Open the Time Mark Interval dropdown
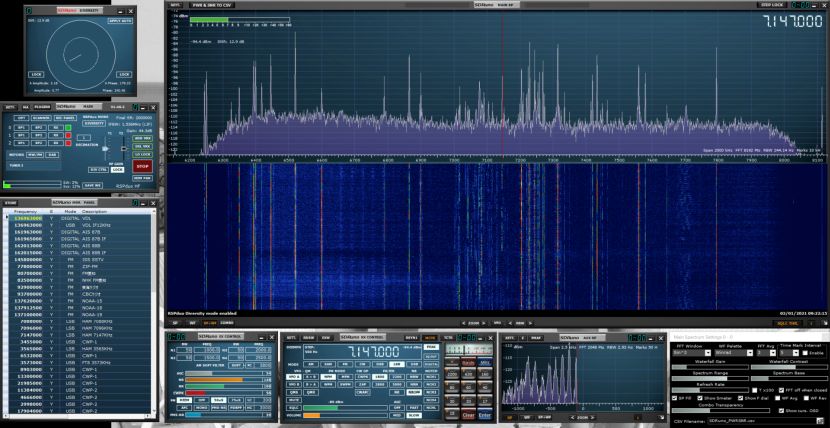This screenshot has height=428, width=830. pos(789,353)
